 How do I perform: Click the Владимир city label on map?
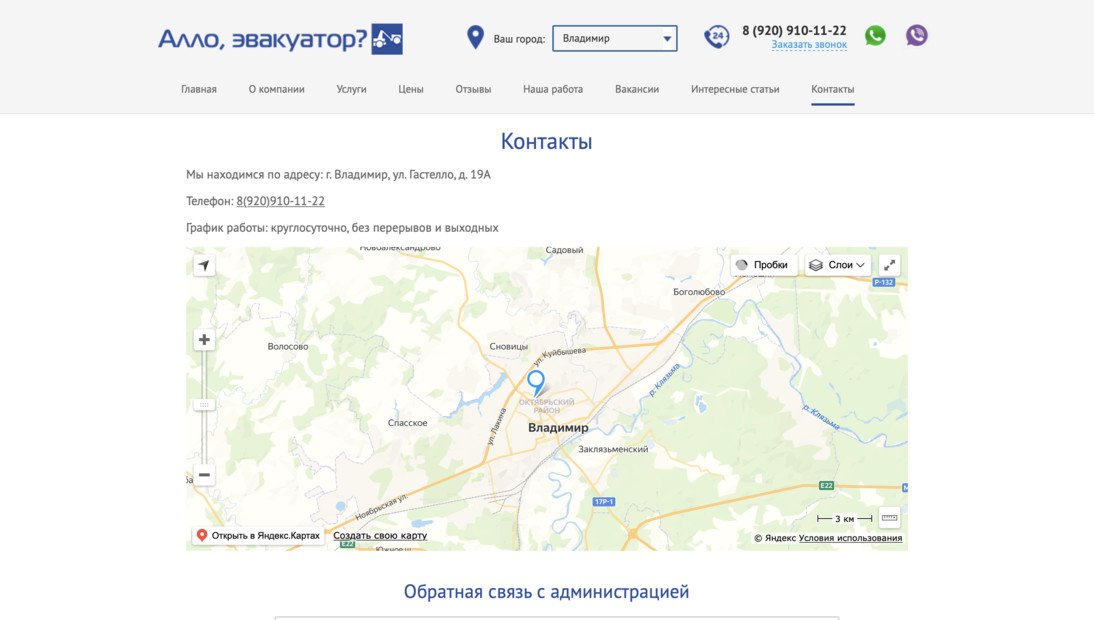(558, 428)
